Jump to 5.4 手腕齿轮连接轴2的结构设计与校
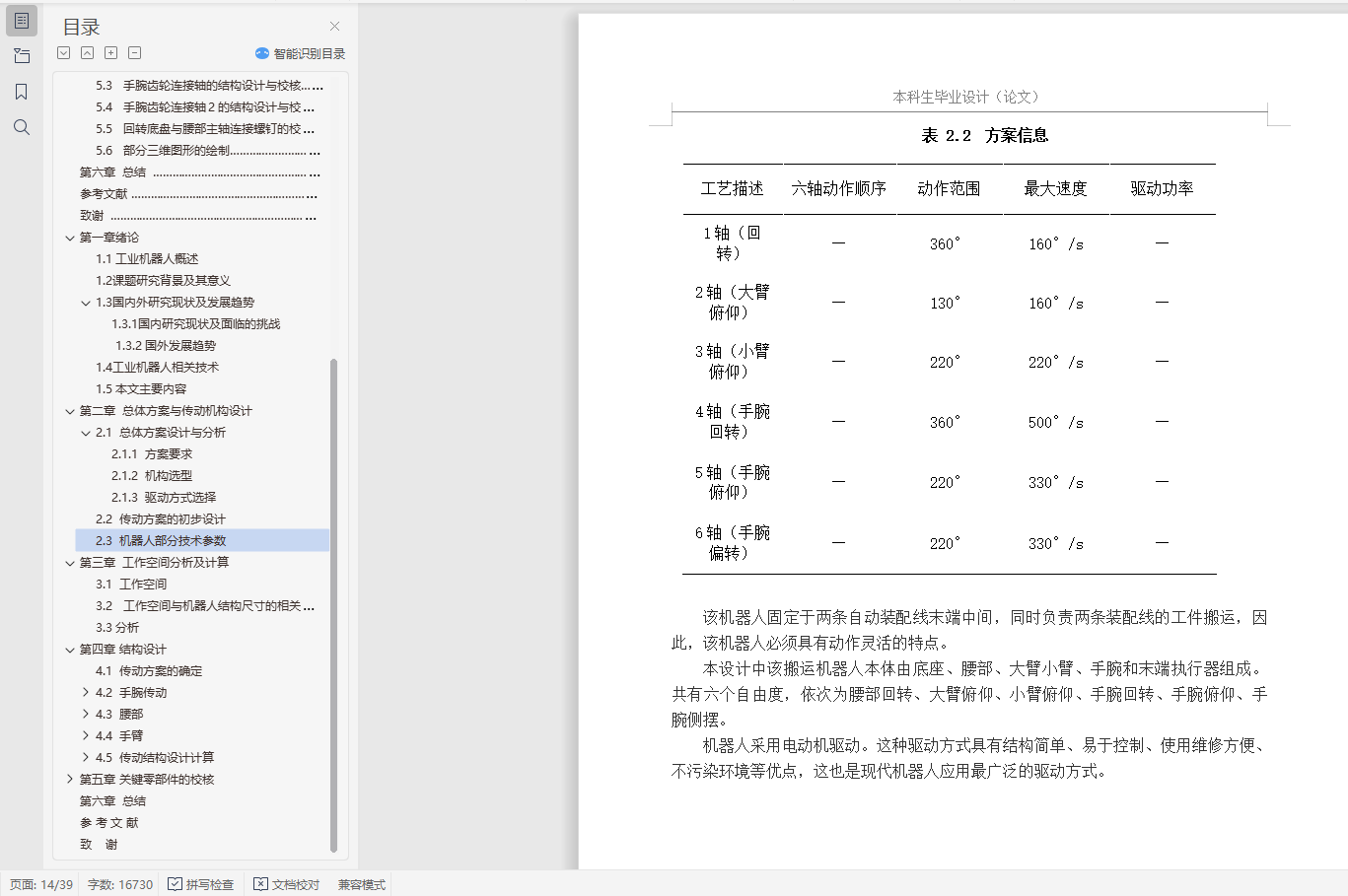1348x896 pixels. click(205, 107)
